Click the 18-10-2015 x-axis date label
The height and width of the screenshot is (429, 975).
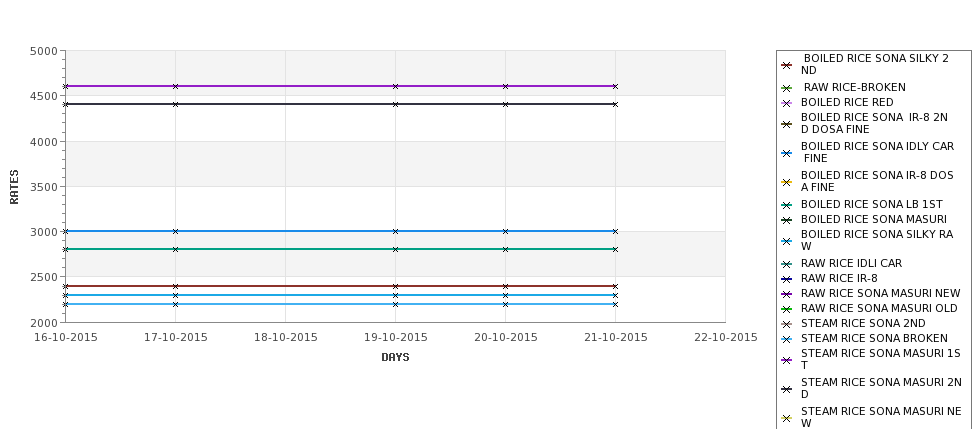point(285,338)
